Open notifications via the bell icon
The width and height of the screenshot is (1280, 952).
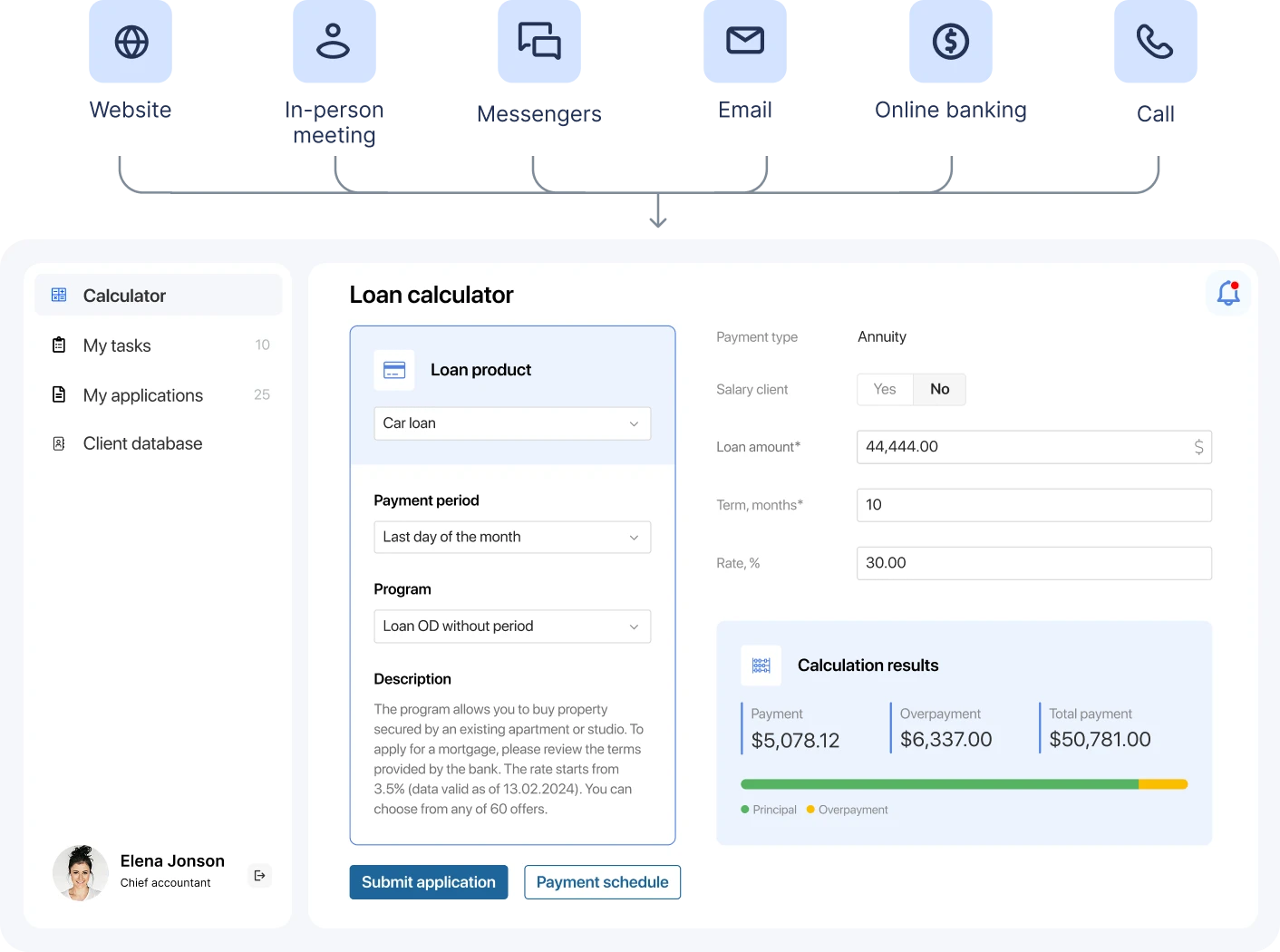(x=1228, y=293)
